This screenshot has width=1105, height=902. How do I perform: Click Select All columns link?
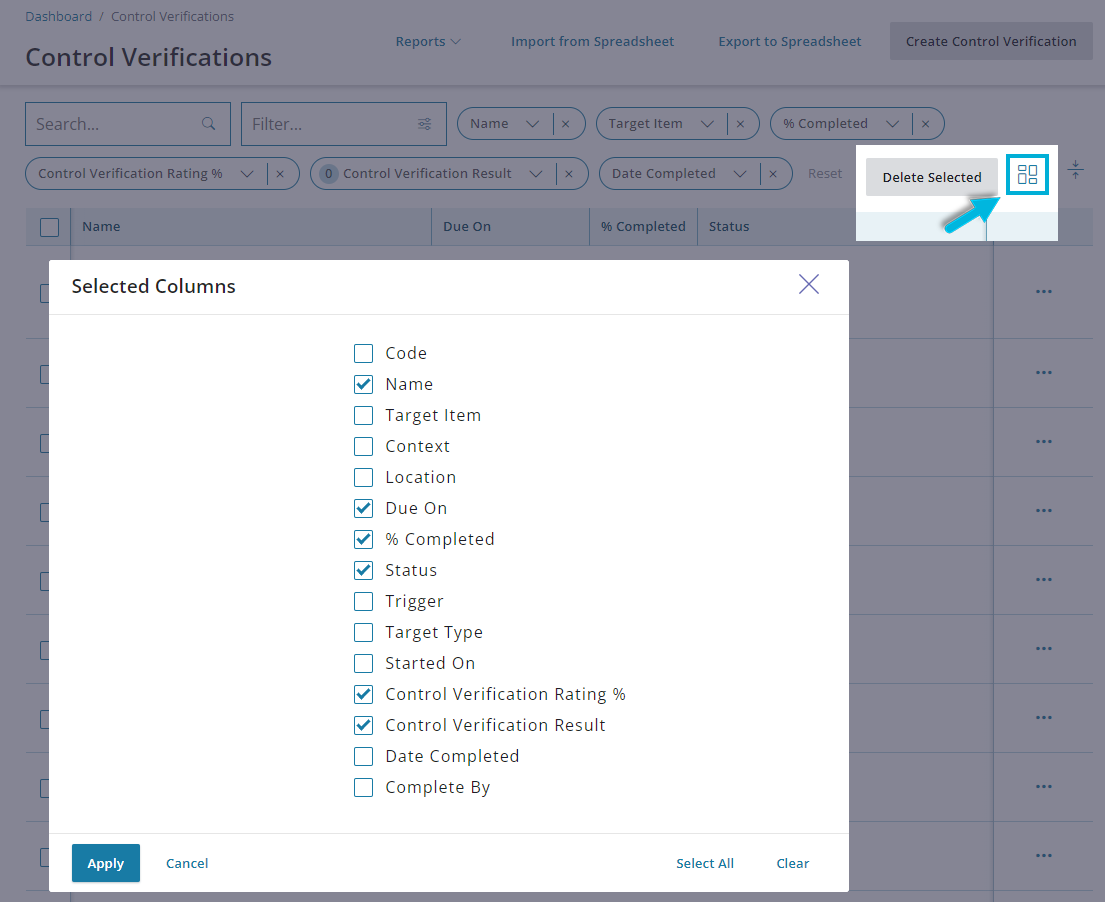pyautogui.click(x=705, y=863)
